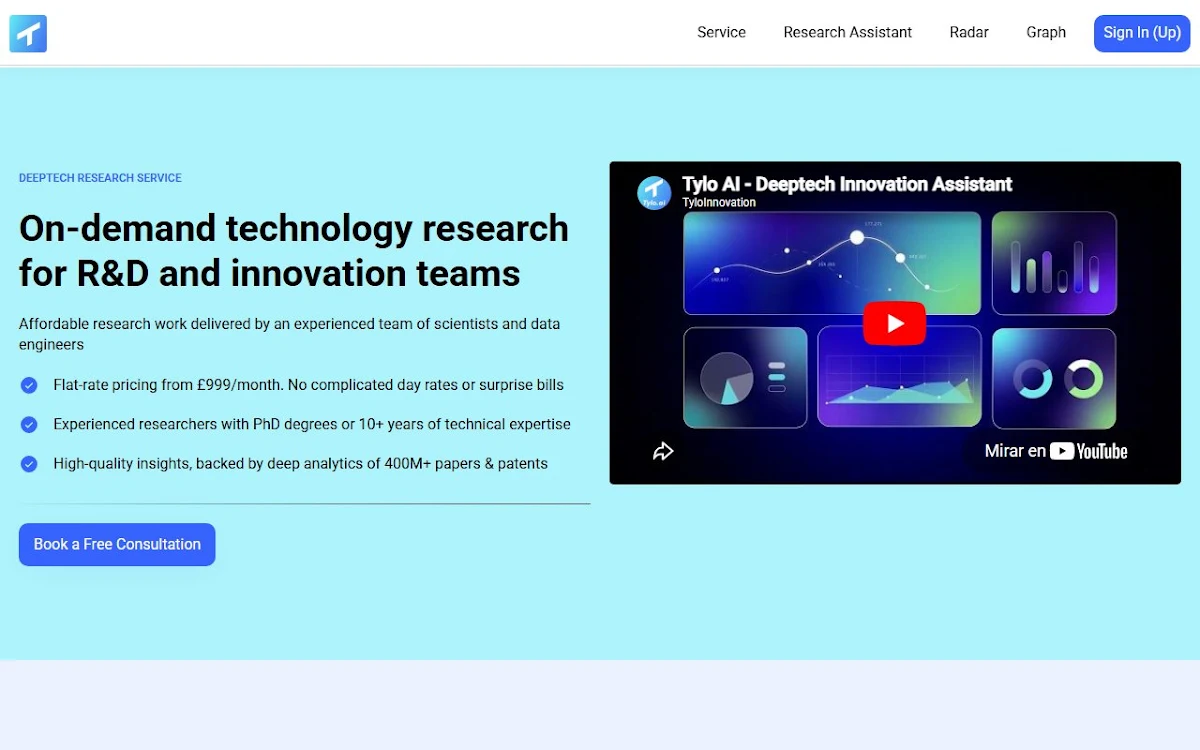Click the DEEPTECH RESEARCH SERVICE label

coord(100,178)
